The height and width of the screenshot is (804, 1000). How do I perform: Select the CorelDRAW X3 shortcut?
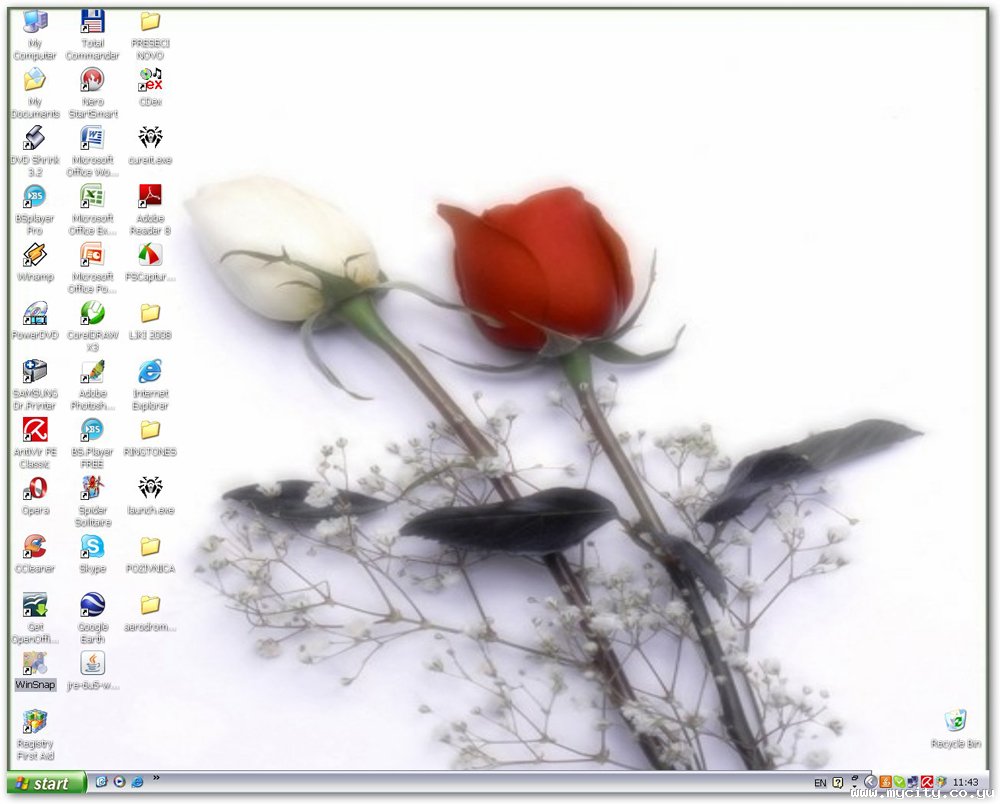(92, 327)
